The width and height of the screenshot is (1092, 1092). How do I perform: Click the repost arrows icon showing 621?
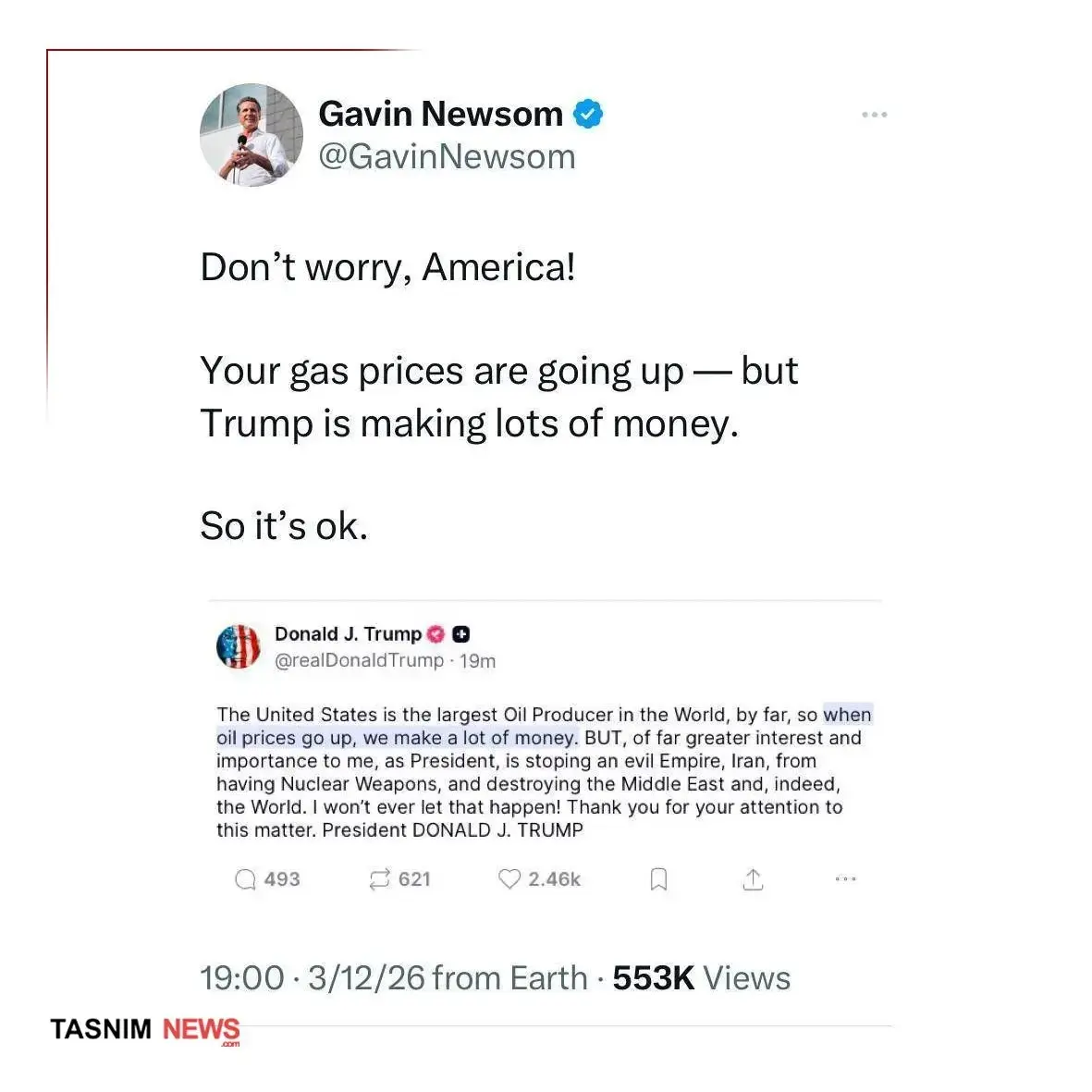coord(379,879)
